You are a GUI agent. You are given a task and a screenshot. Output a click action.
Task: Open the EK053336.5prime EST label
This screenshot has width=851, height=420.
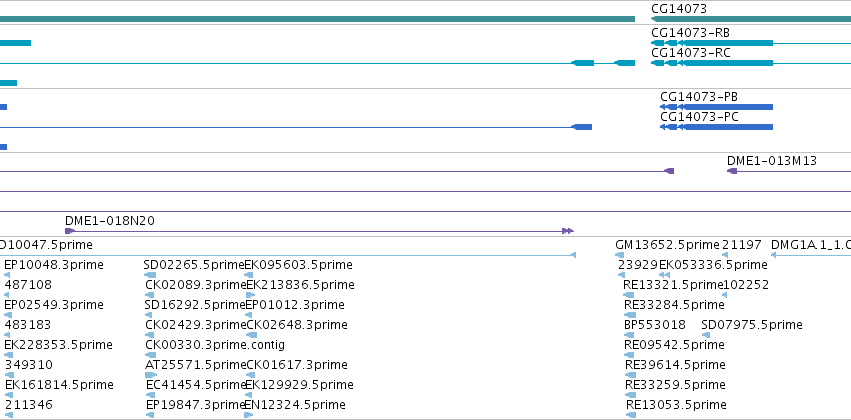pyautogui.click(x=713, y=265)
